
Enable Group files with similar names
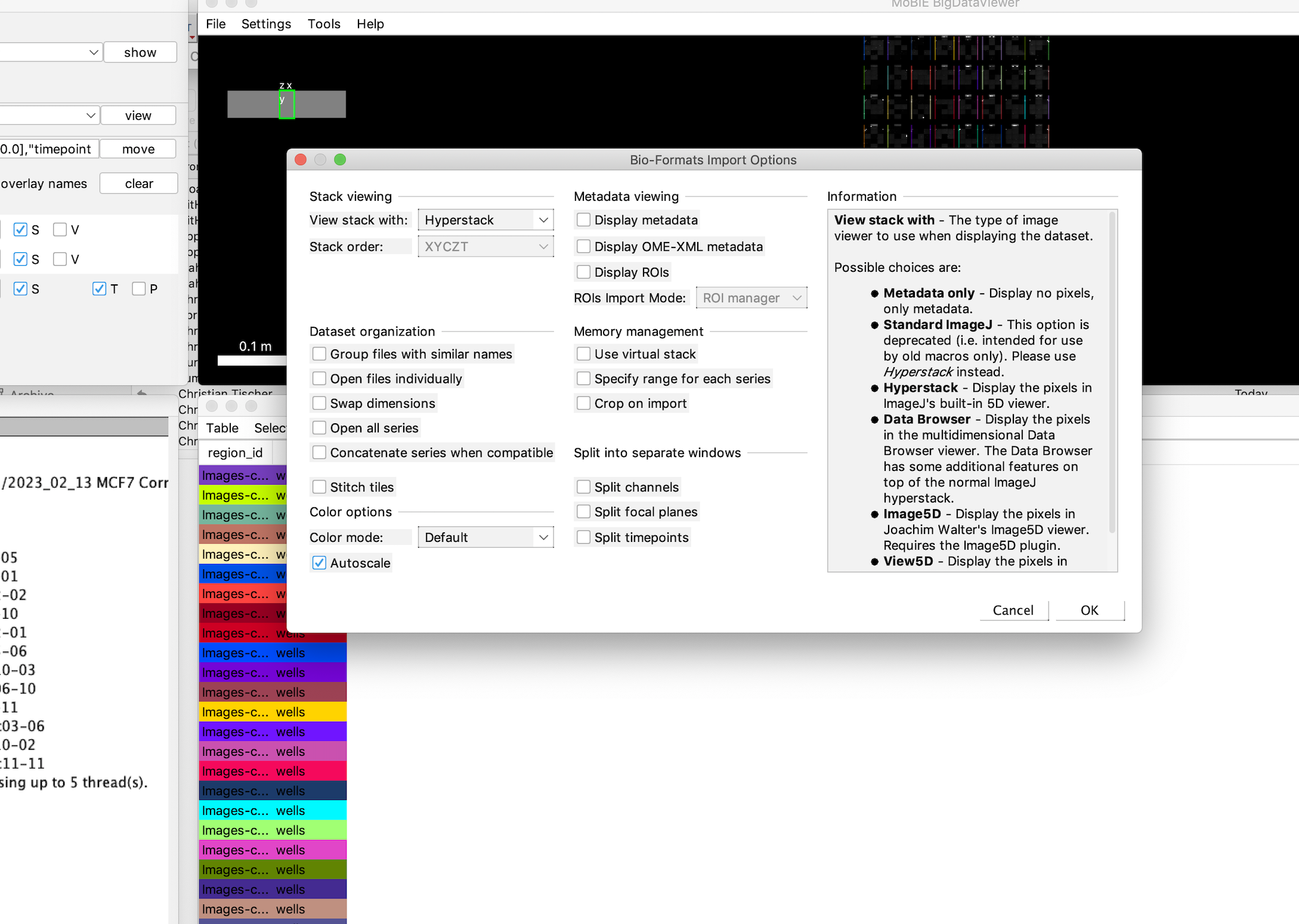[x=319, y=354]
